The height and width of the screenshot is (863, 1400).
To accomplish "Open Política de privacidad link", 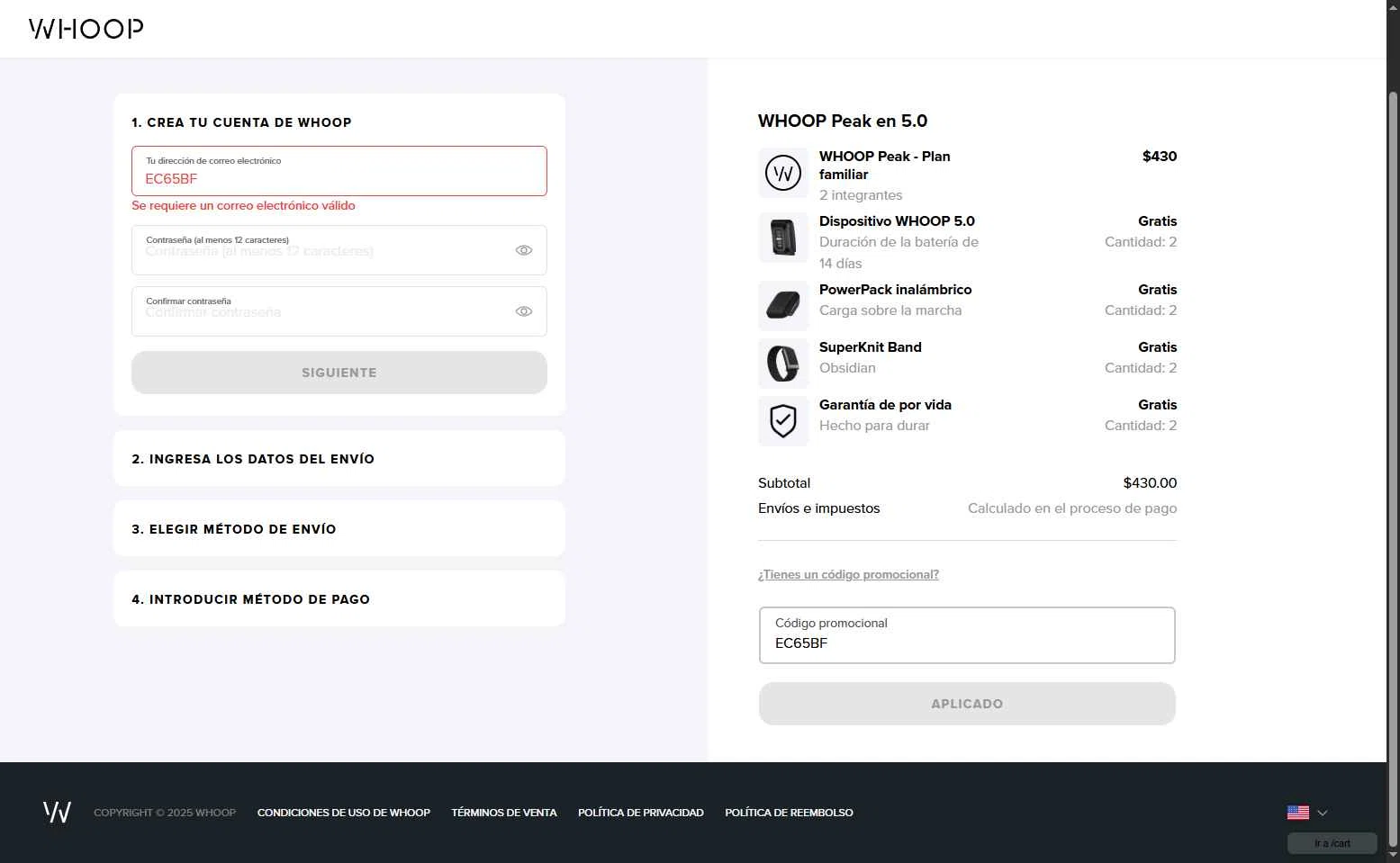I will point(641,813).
